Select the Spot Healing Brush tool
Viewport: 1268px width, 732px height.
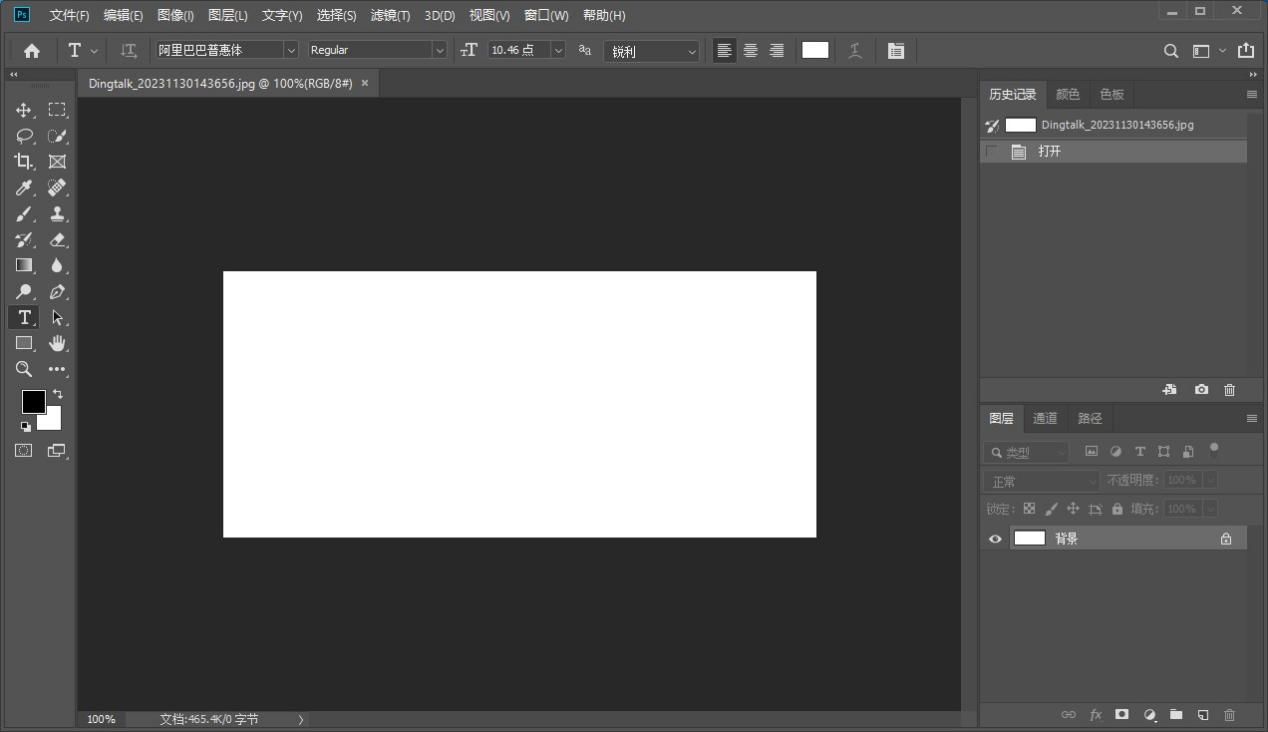click(57, 188)
